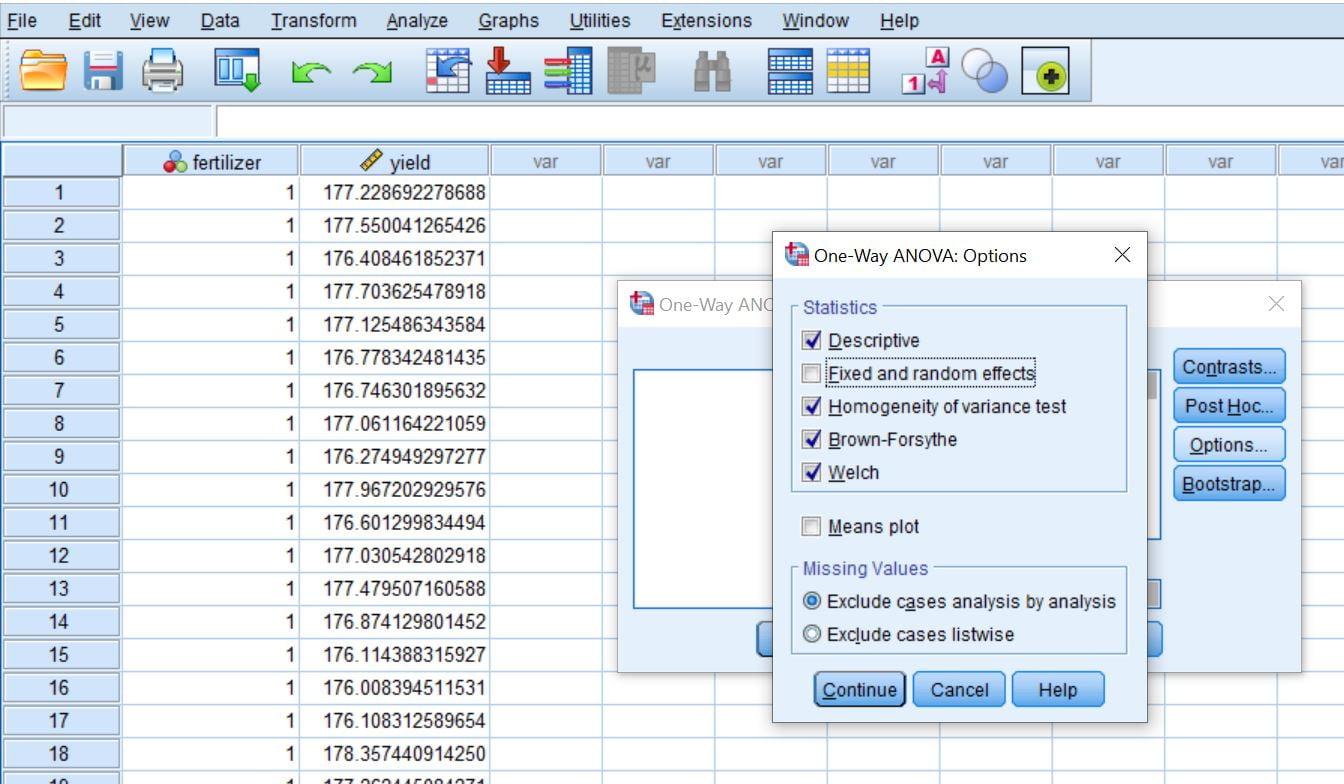Viewport: 1344px width, 784px height.
Task: Click yield cell 176.408461852371
Action: pos(394,258)
